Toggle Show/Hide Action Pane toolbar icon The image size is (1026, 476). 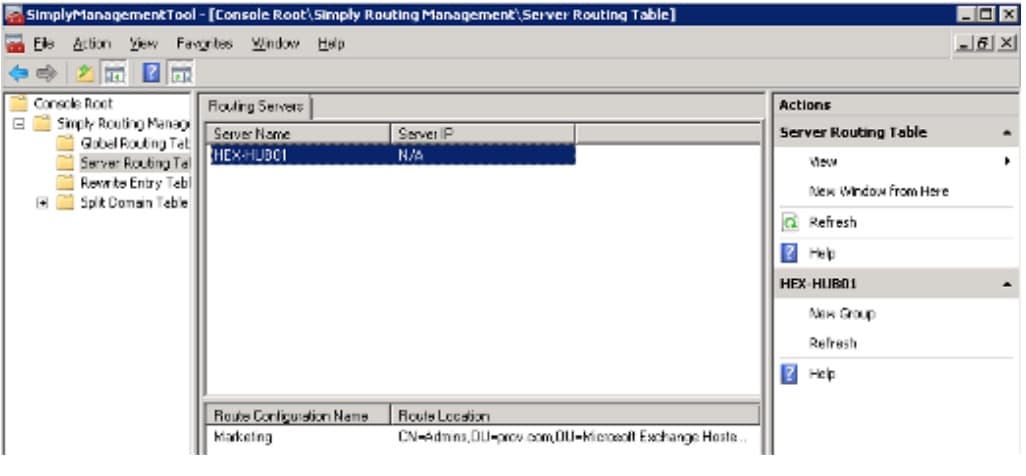[x=181, y=73]
